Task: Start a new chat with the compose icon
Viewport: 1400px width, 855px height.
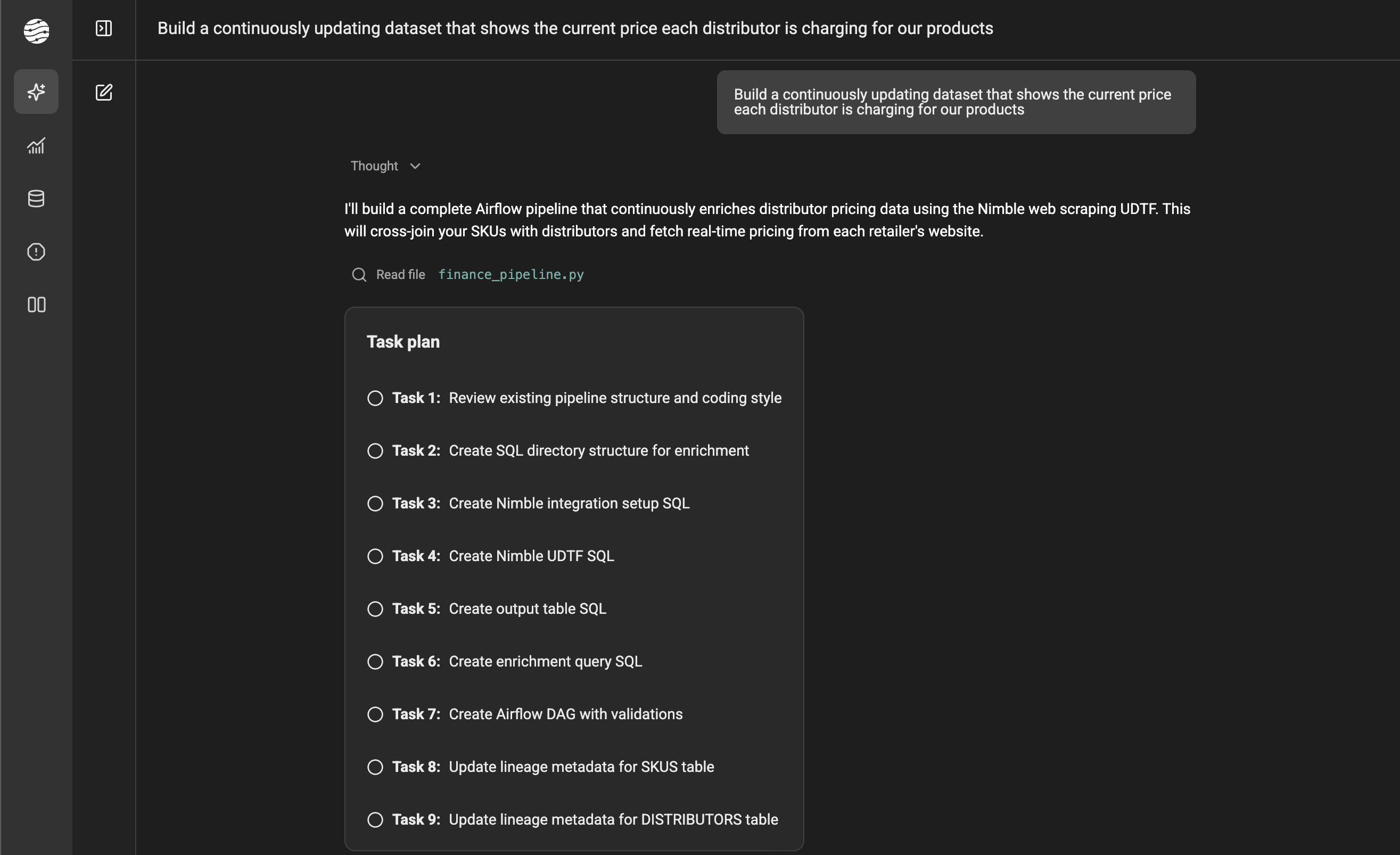Action: (x=103, y=92)
